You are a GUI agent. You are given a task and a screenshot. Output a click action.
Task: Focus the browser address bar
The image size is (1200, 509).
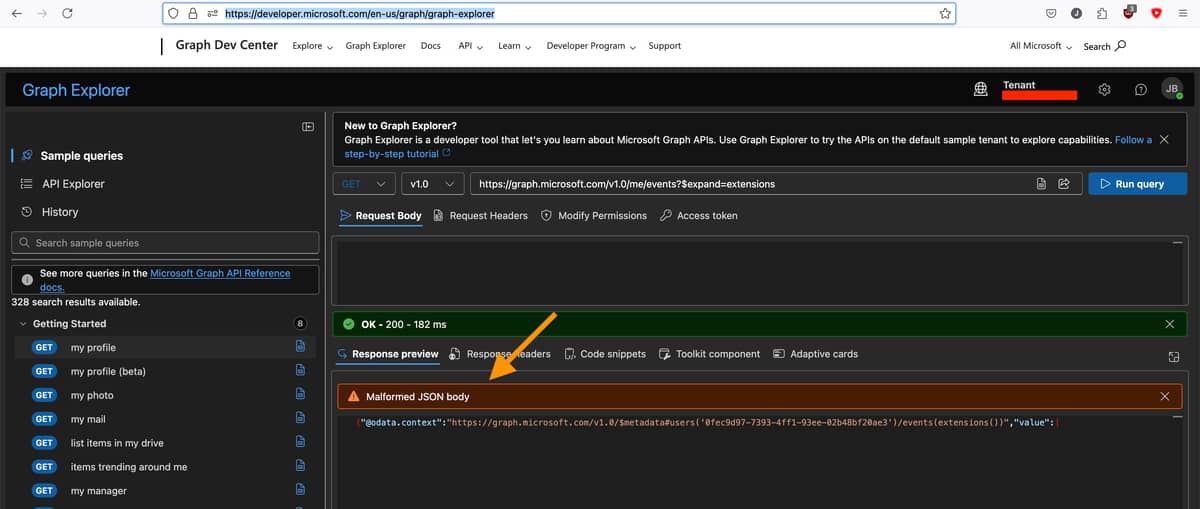[558, 14]
